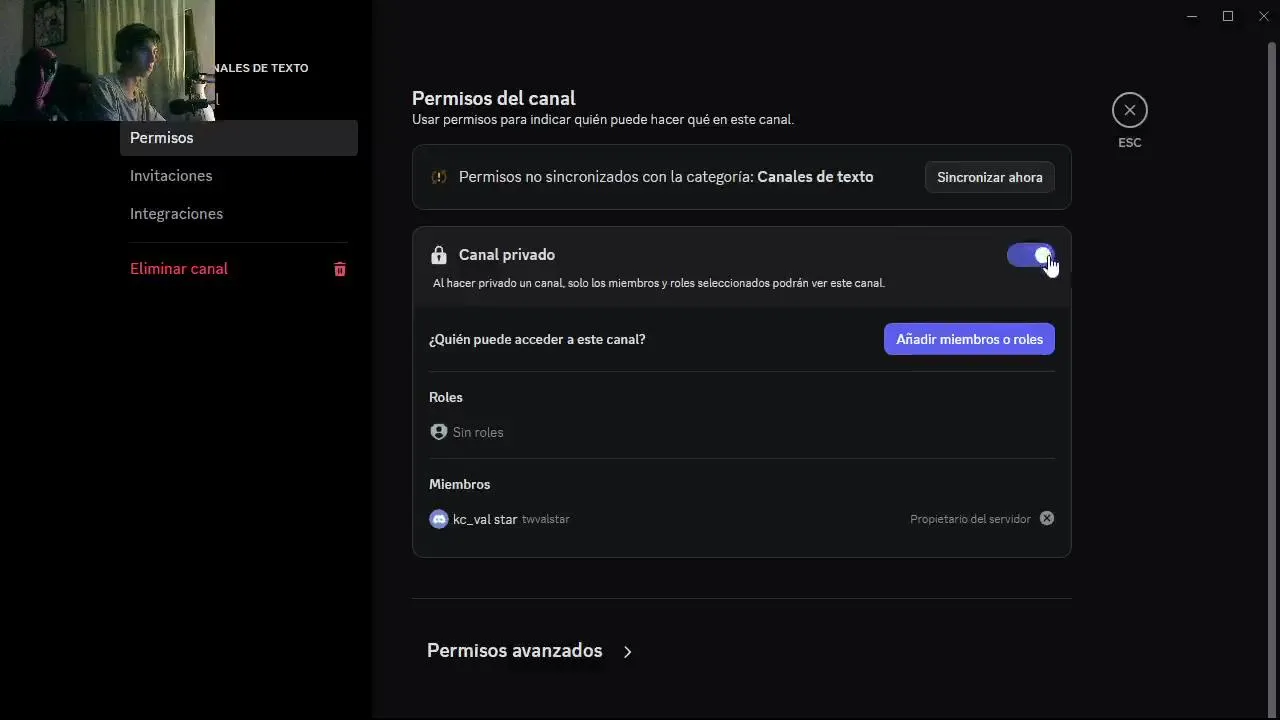This screenshot has height=720, width=1280.
Task: Minimize the Discord window
Action: click(x=1192, y=16)
